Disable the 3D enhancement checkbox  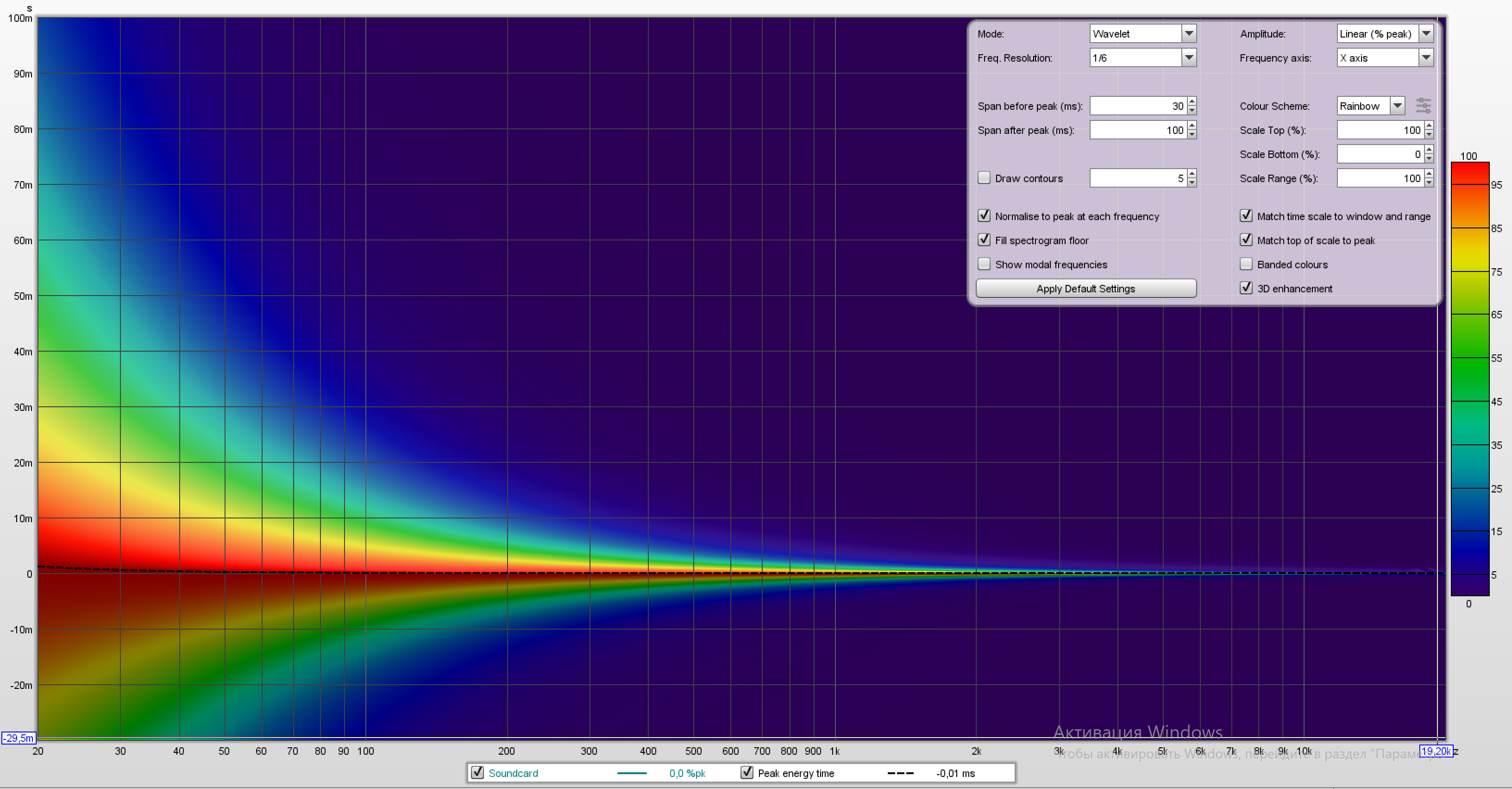tap(1246, 288)
